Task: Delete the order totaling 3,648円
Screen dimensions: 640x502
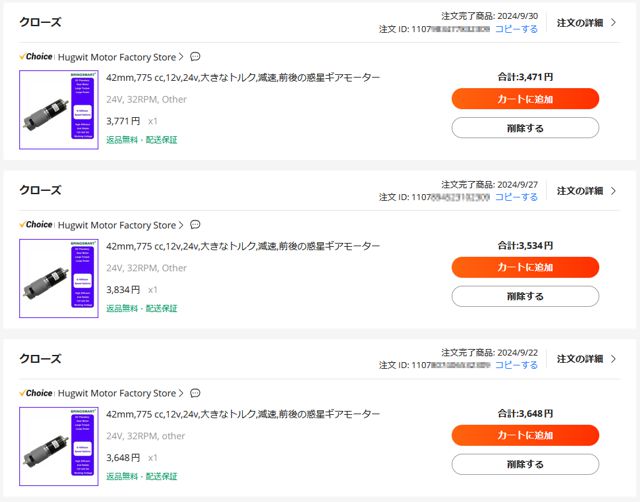Action: pos(525,464)
